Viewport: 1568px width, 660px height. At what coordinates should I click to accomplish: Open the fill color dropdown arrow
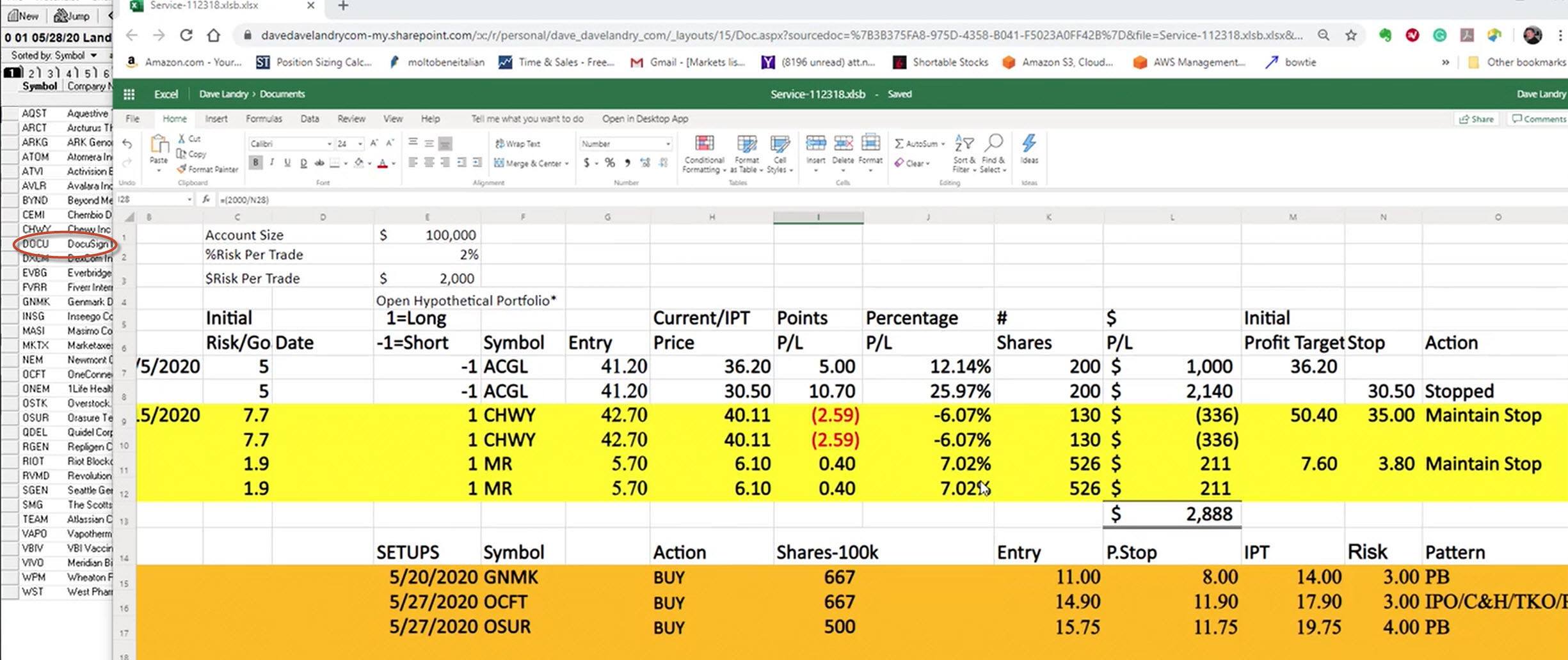369,164
